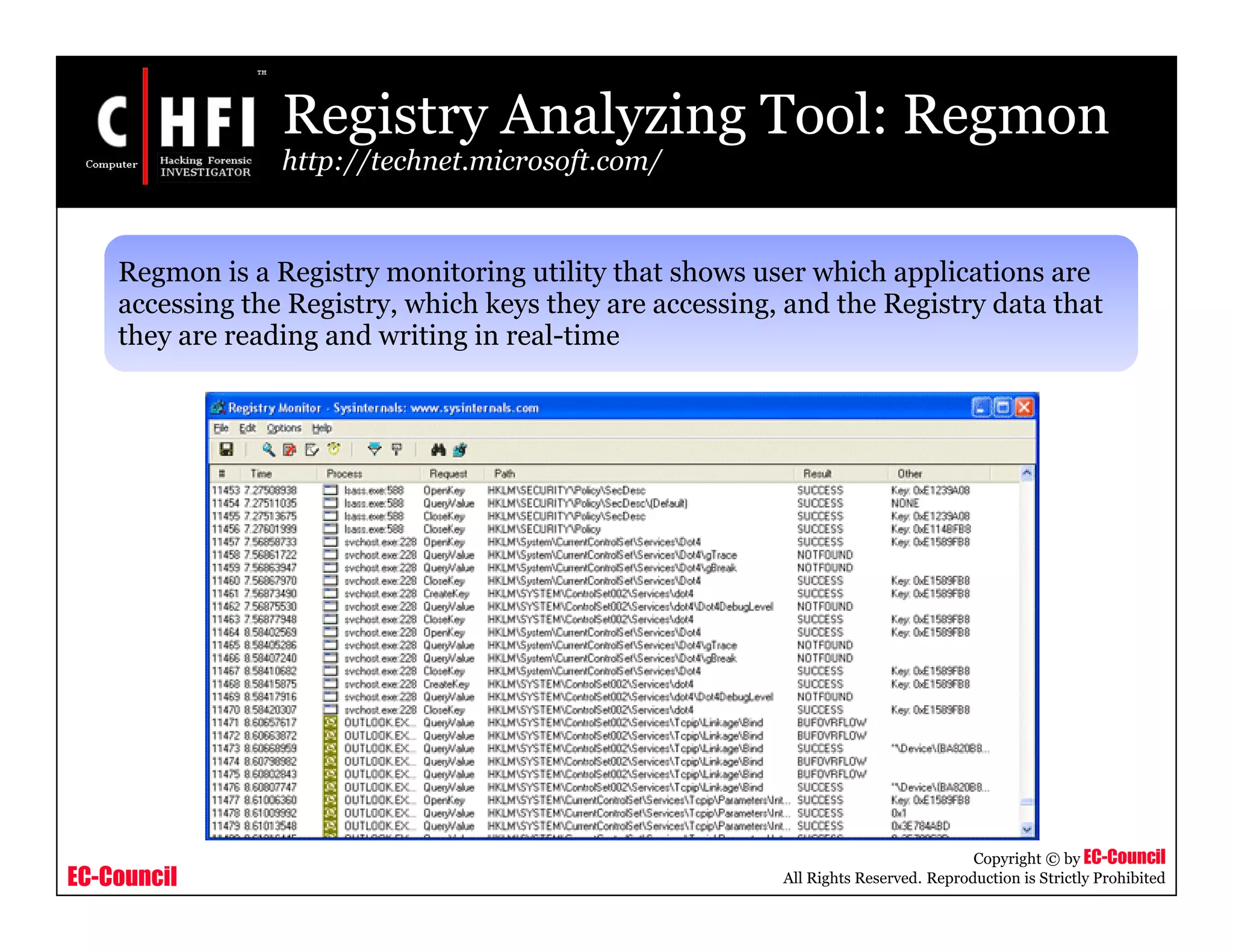1233x952 pixels.
Task: Click the http://technet.microsoft.com/ link
Action: pos(472,161)
